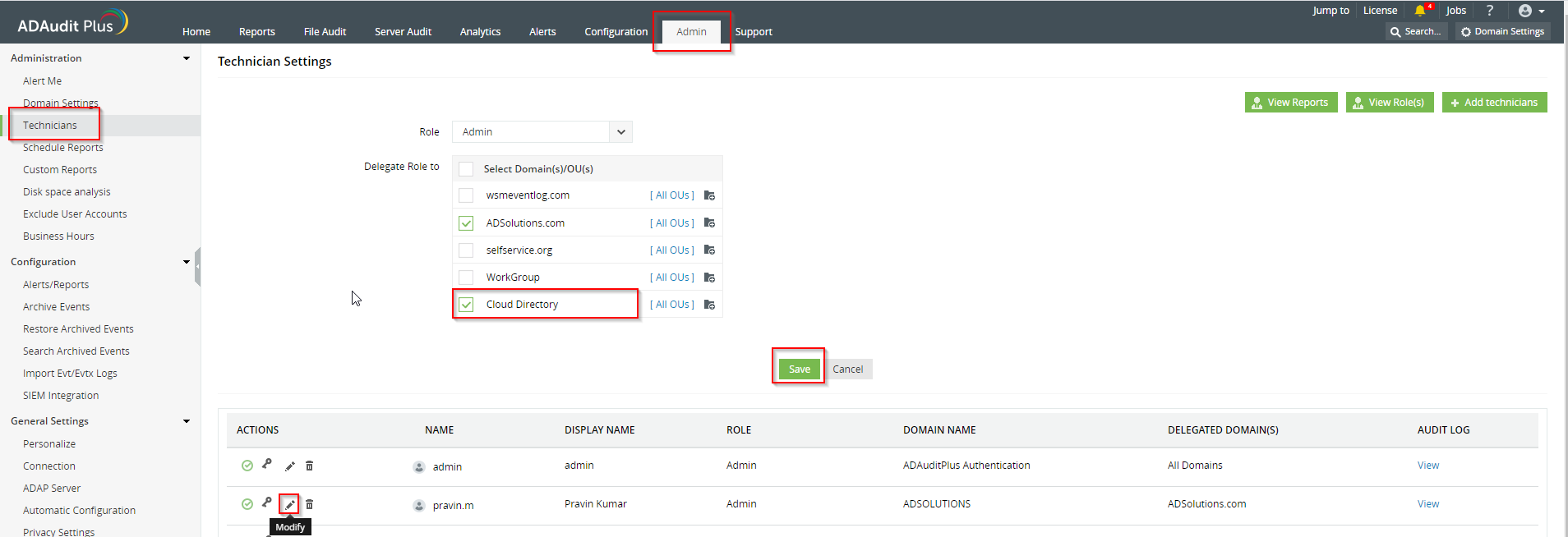
Task: Click All OUs link for Cloud Directory
Action: click(672, 305)
